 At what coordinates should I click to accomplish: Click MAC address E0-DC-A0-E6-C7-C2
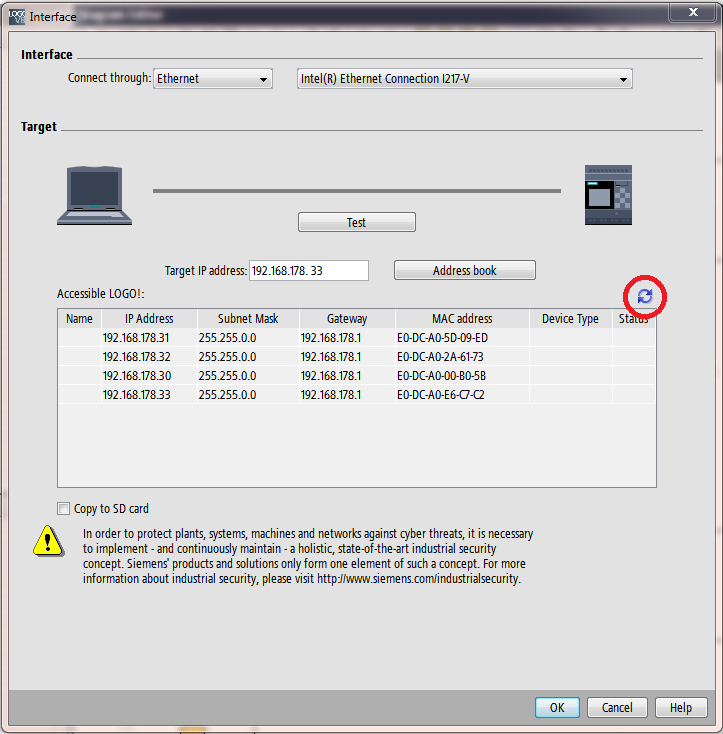[440, 395]
